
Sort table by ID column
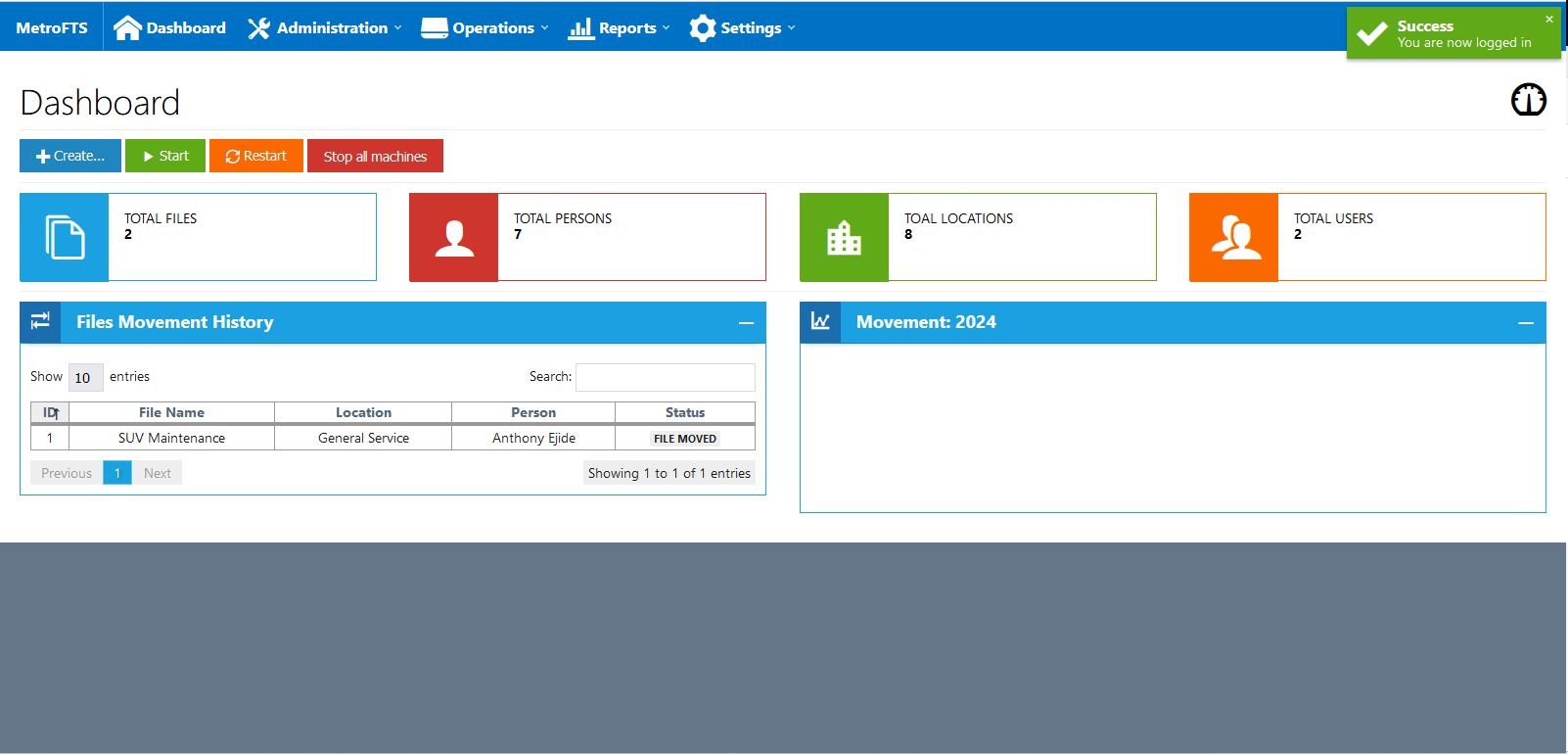(x=50, y=412)
